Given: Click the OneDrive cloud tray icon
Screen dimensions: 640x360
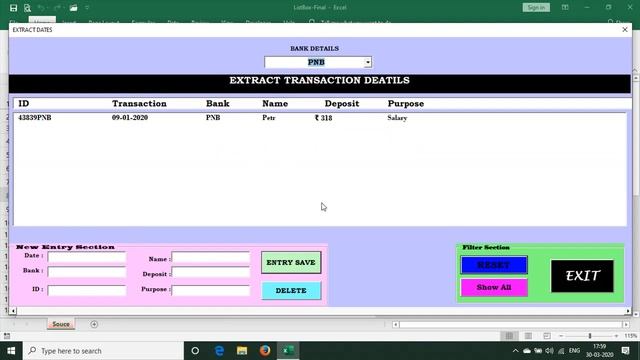Looking at the screenshot, I should click(x=527, y=351).
